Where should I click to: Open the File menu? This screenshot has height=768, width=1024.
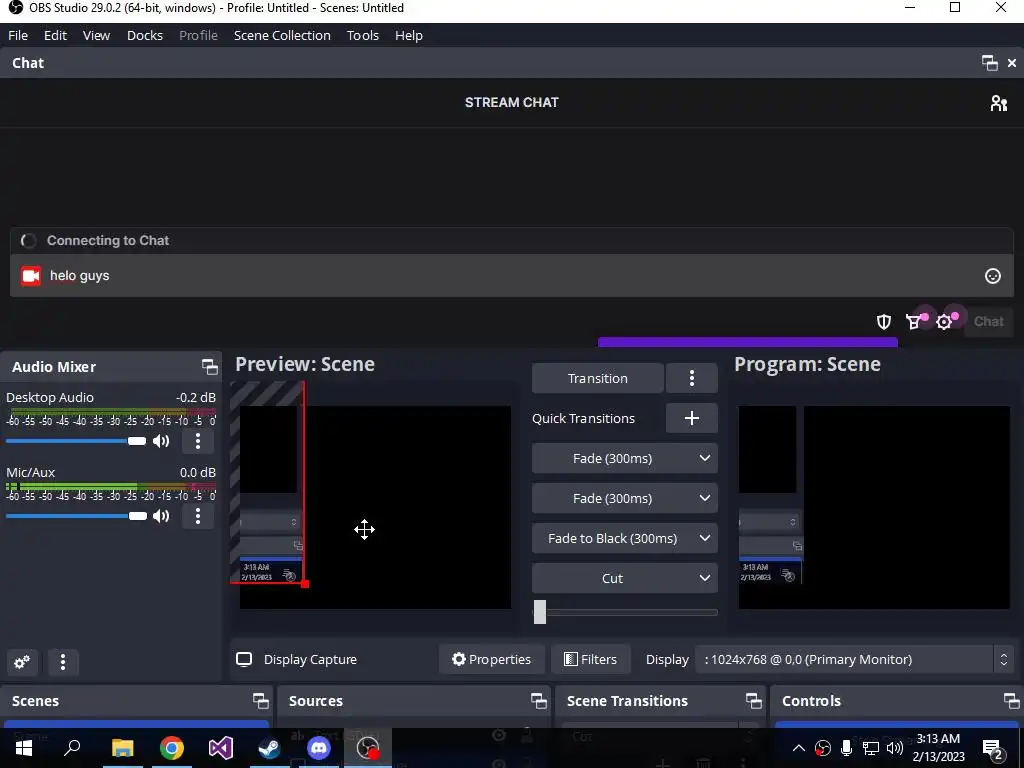pyautogui.click(x=18, y=35)
